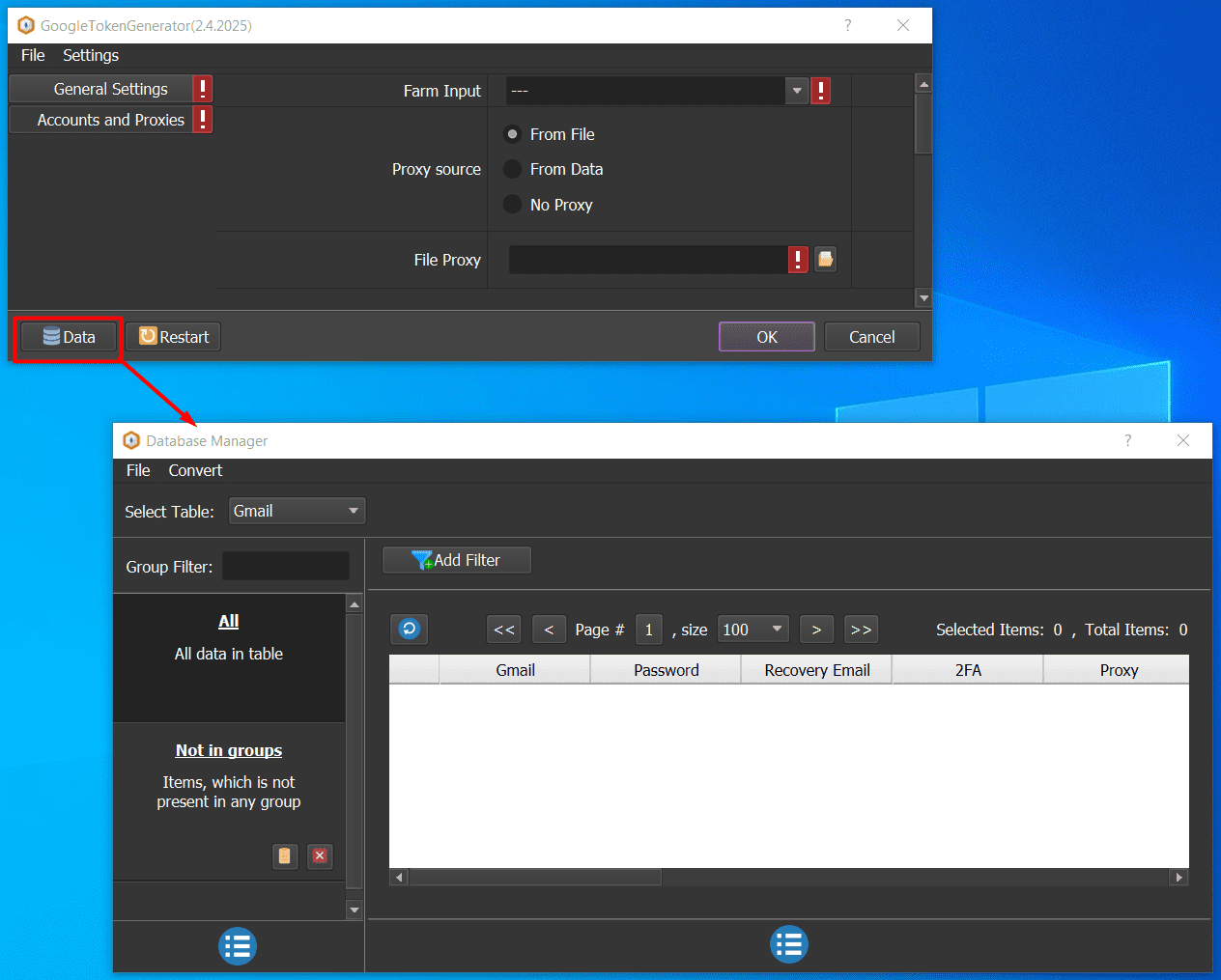Click Farm Input error indicator icon
1221x980 pixels.
821,91
